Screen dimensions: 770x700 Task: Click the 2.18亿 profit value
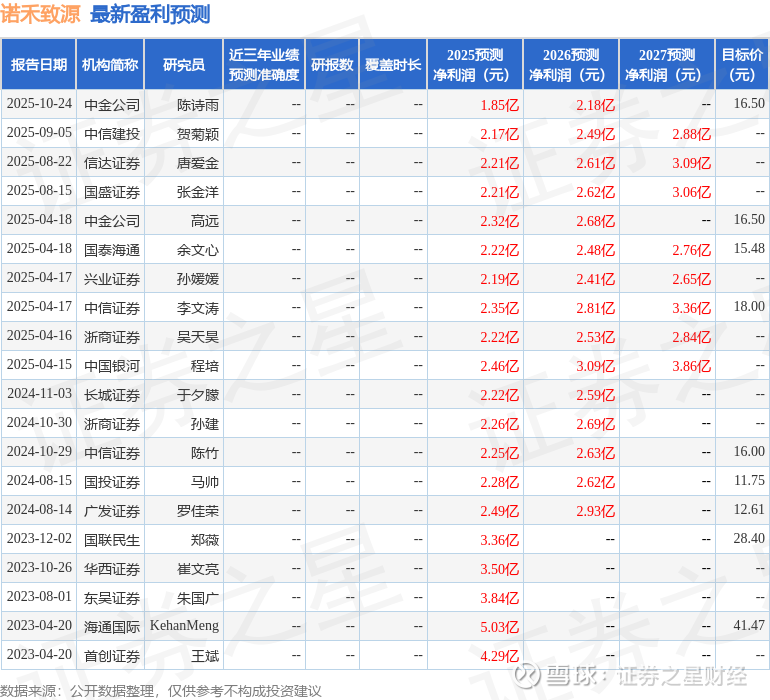(x=596, y=105)
